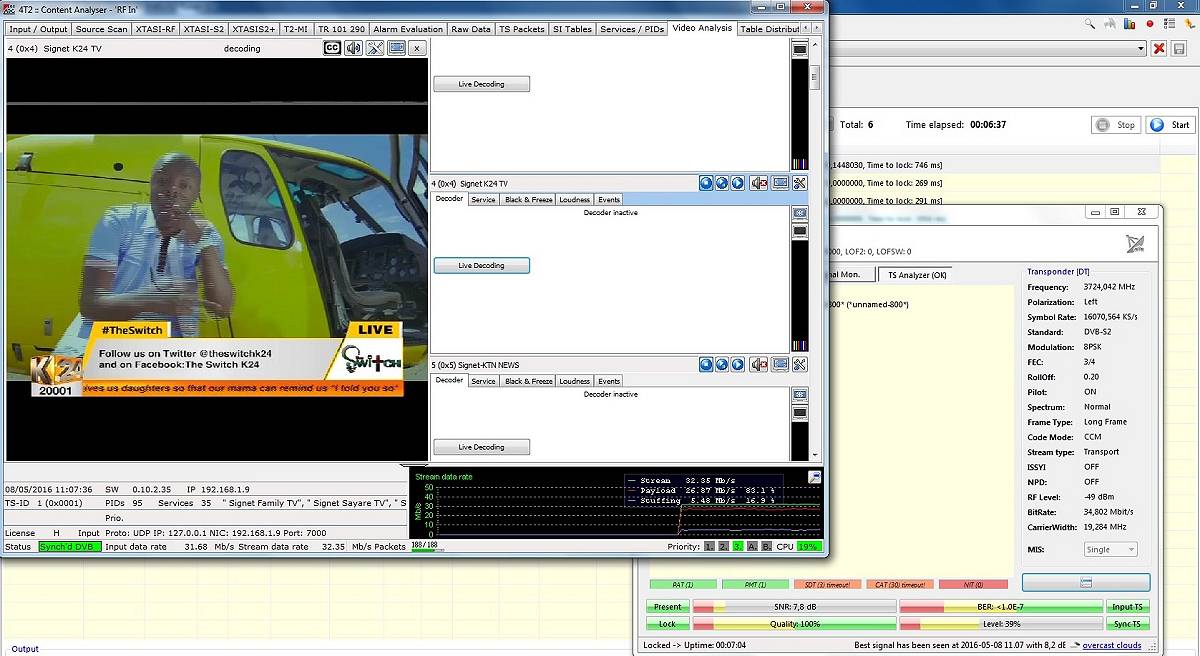Click blue screen icon beside KTN NEWS decoder pane
The image size is (1200, 656).
tap(800, 395)
